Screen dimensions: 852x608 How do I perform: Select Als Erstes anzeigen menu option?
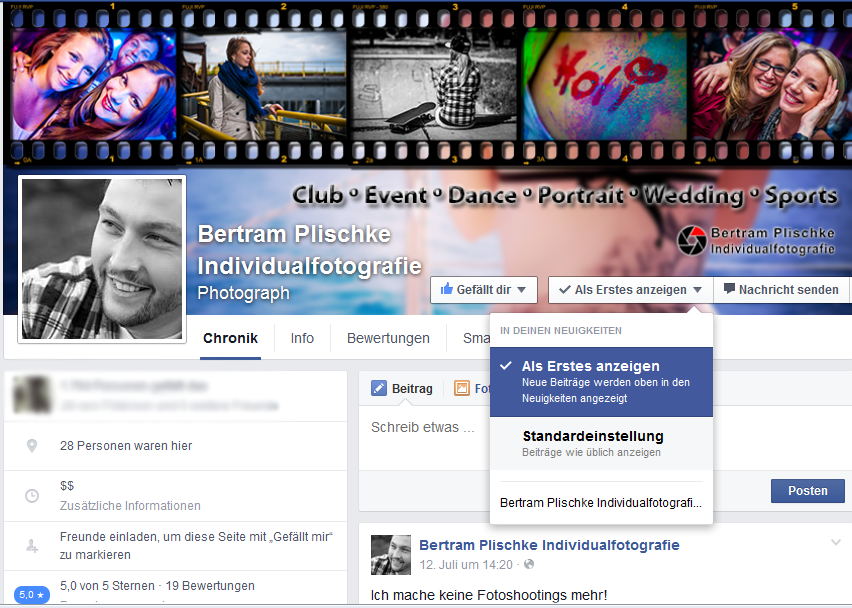601,382
